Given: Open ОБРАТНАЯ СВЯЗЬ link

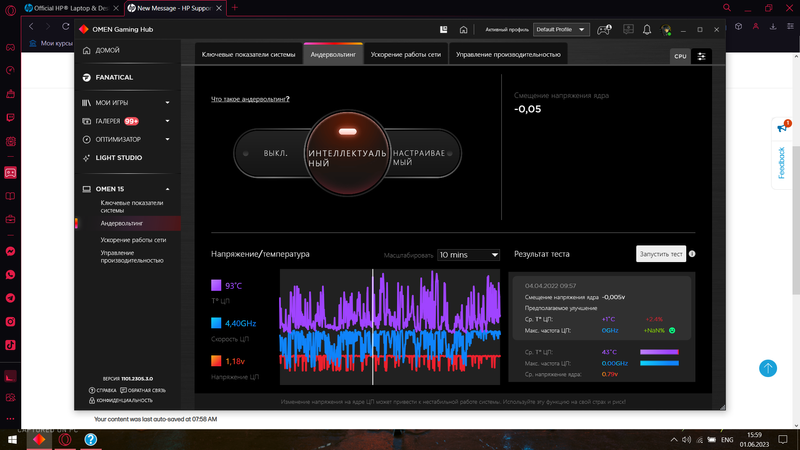Looking at the screenshot, I should point(142,390).
